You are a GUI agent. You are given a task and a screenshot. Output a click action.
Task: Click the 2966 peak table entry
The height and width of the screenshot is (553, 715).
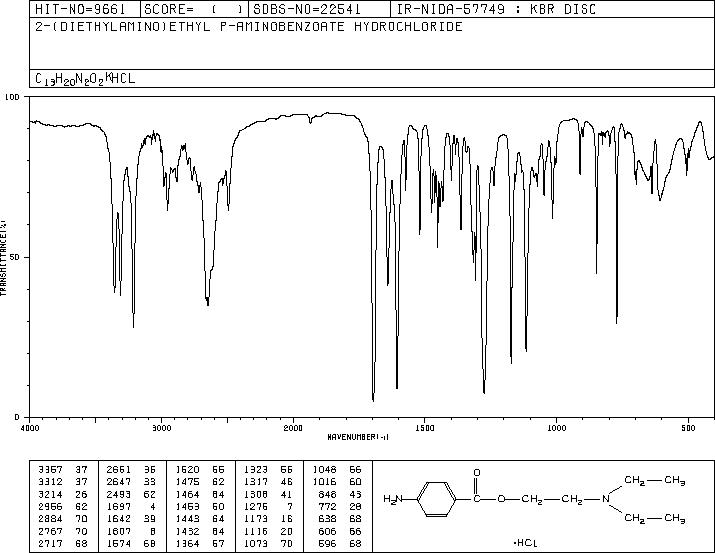click(x=63, y=506)
